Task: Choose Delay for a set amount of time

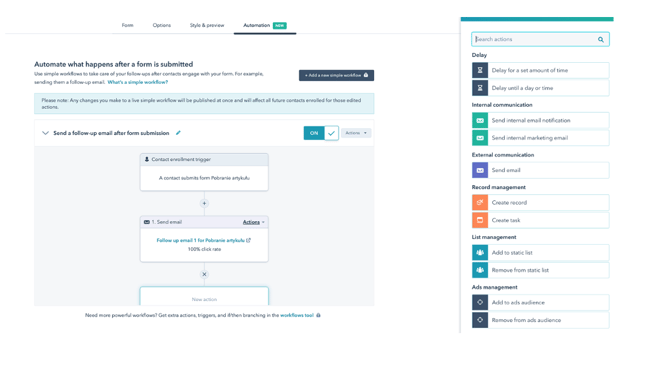Action: click(x=540, y=70)
